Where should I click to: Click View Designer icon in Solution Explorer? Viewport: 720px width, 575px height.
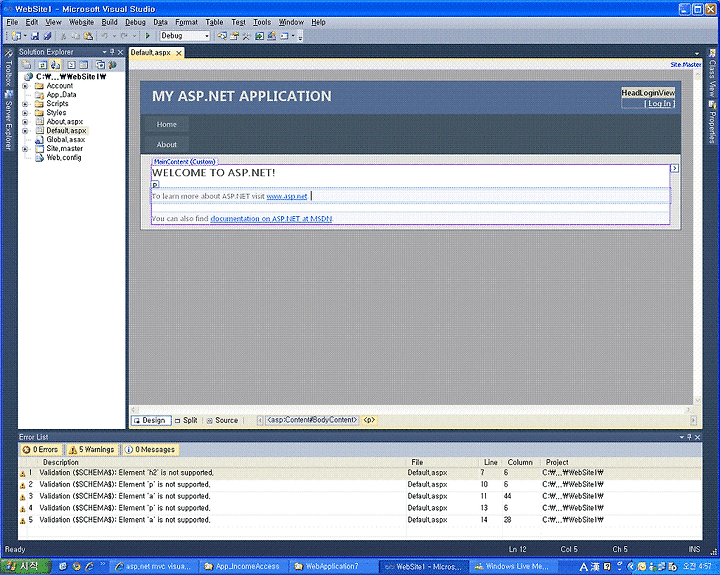point(83,65)
